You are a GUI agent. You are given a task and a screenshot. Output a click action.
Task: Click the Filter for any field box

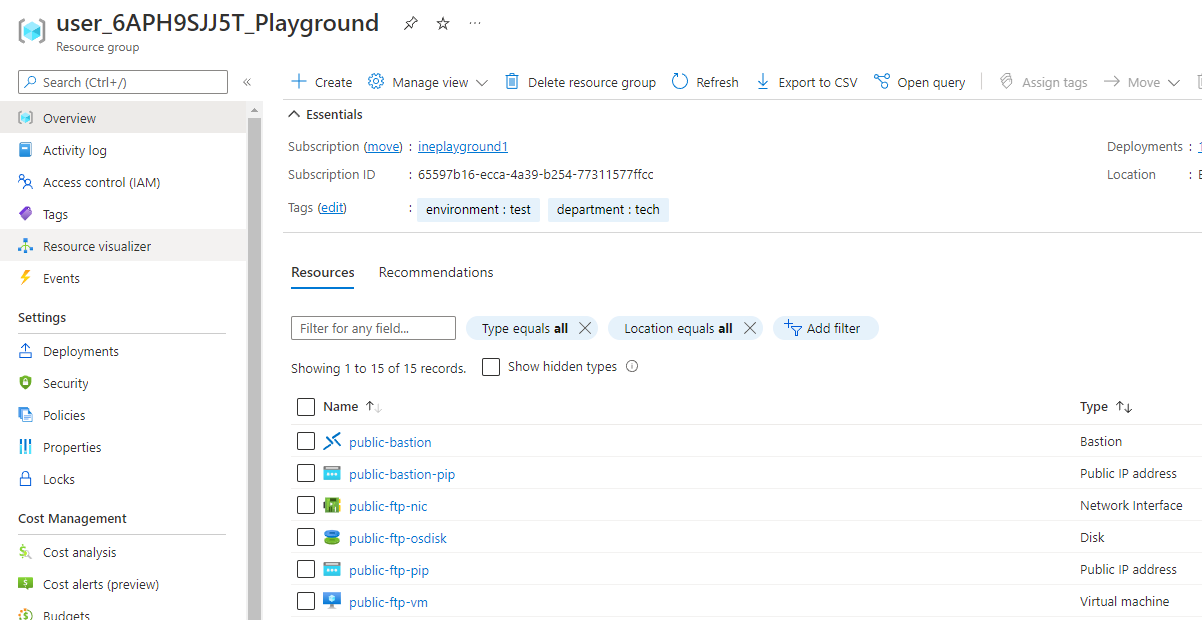click(373, 328)
